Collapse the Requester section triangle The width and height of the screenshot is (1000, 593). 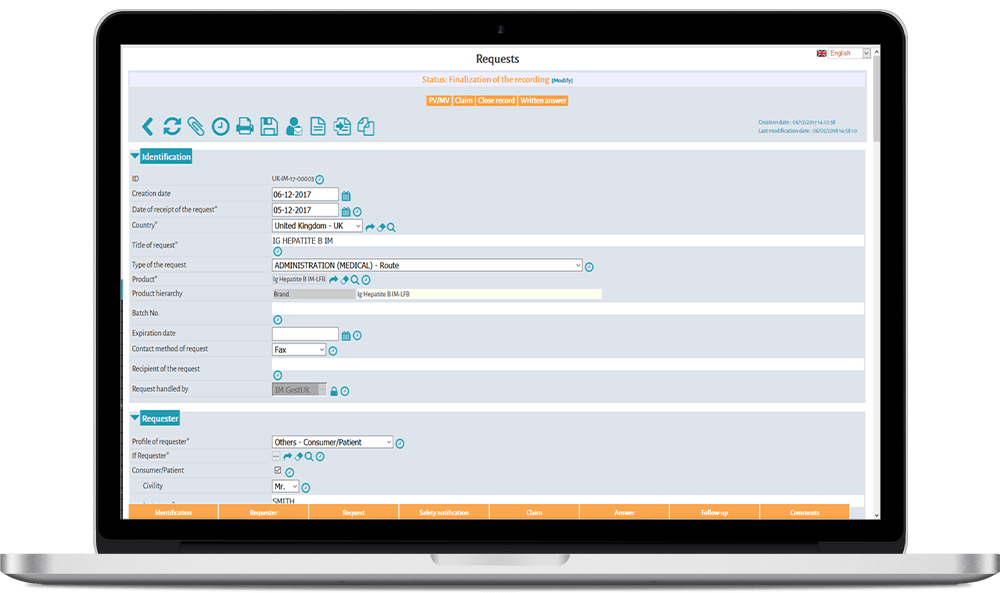click(x=135, y=418)
